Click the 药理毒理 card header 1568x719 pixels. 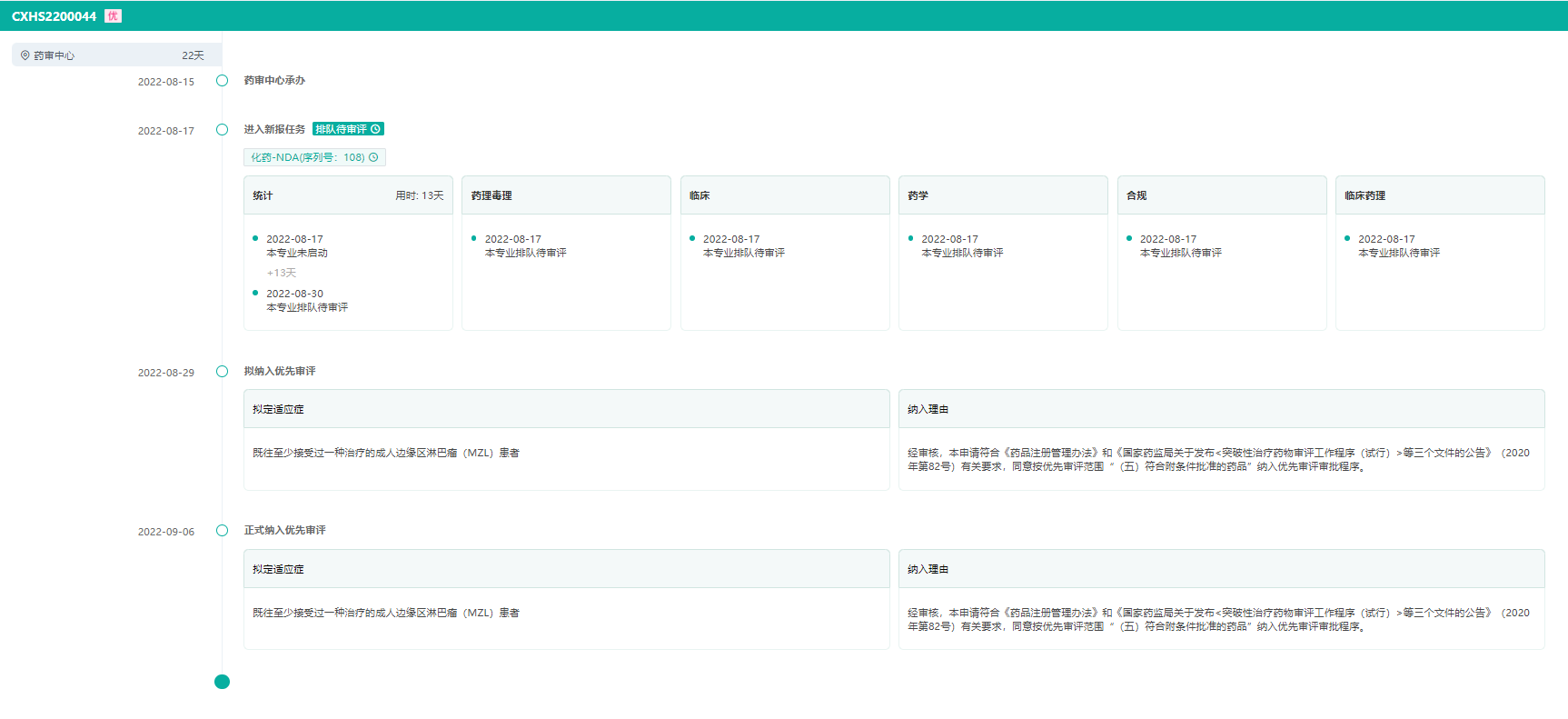coord(566,195)
